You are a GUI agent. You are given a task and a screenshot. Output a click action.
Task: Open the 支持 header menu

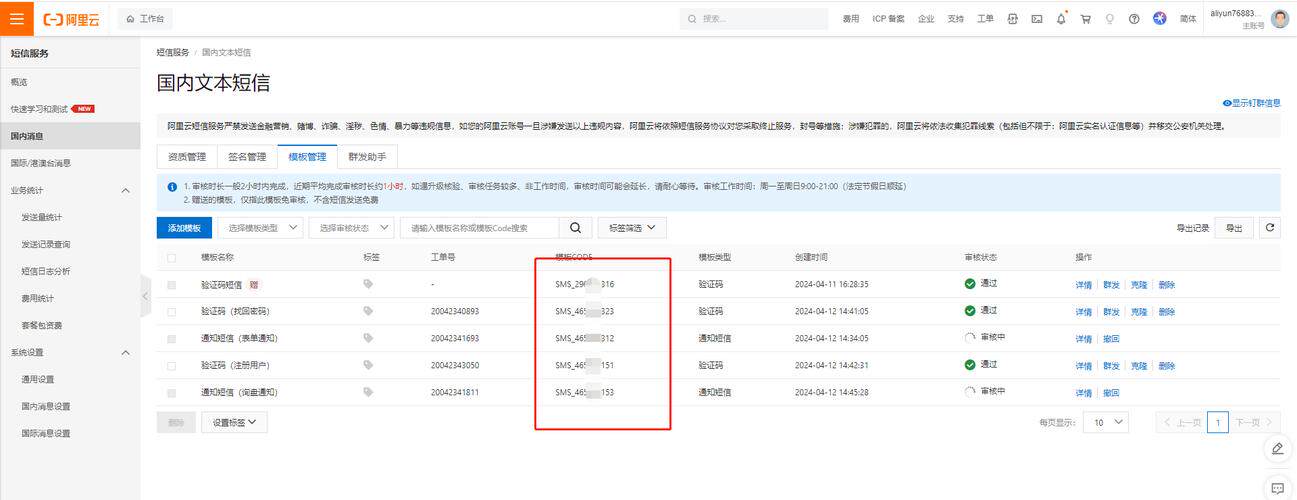[956, 19]
